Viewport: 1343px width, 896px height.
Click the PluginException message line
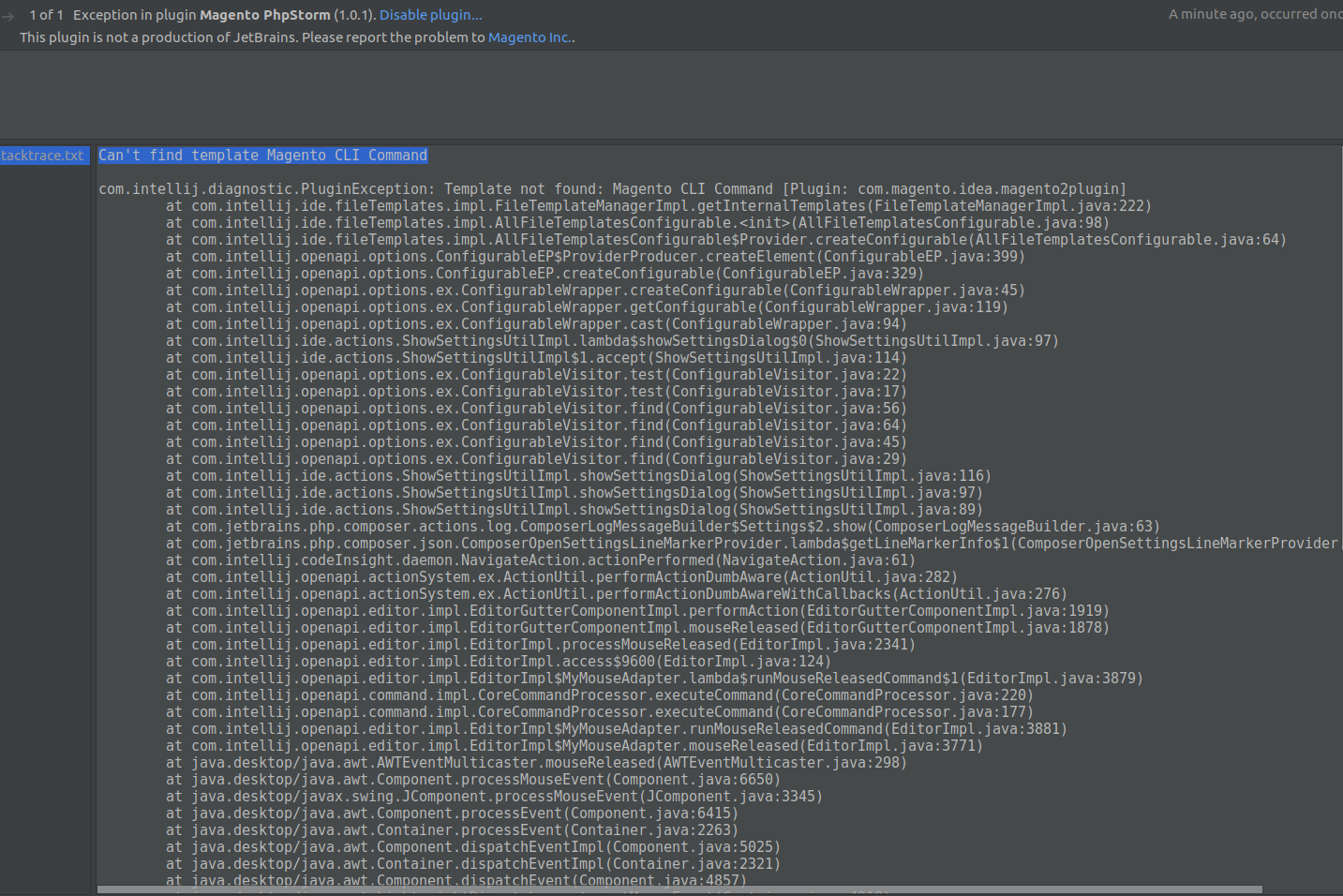click(609, 188)
